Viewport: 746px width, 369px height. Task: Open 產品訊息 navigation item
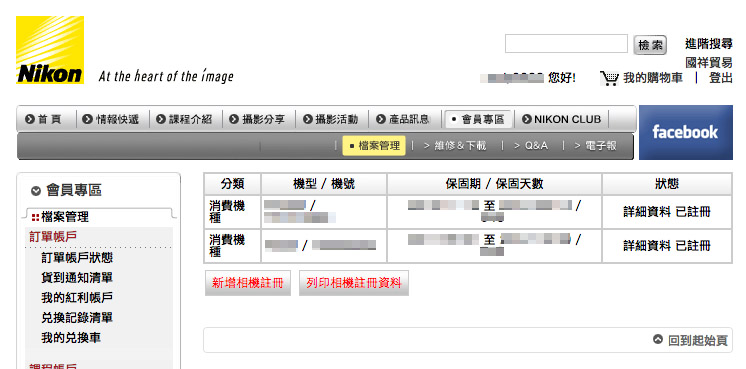tap(409, 119)
